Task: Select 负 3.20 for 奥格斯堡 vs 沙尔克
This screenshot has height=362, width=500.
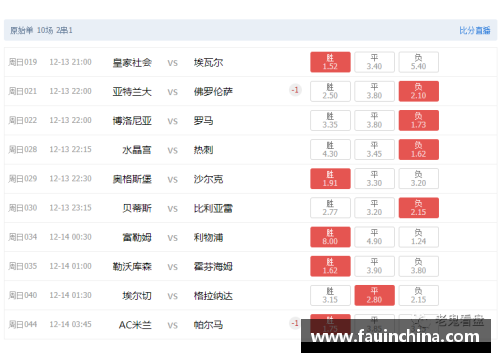Action: point(419,179)
